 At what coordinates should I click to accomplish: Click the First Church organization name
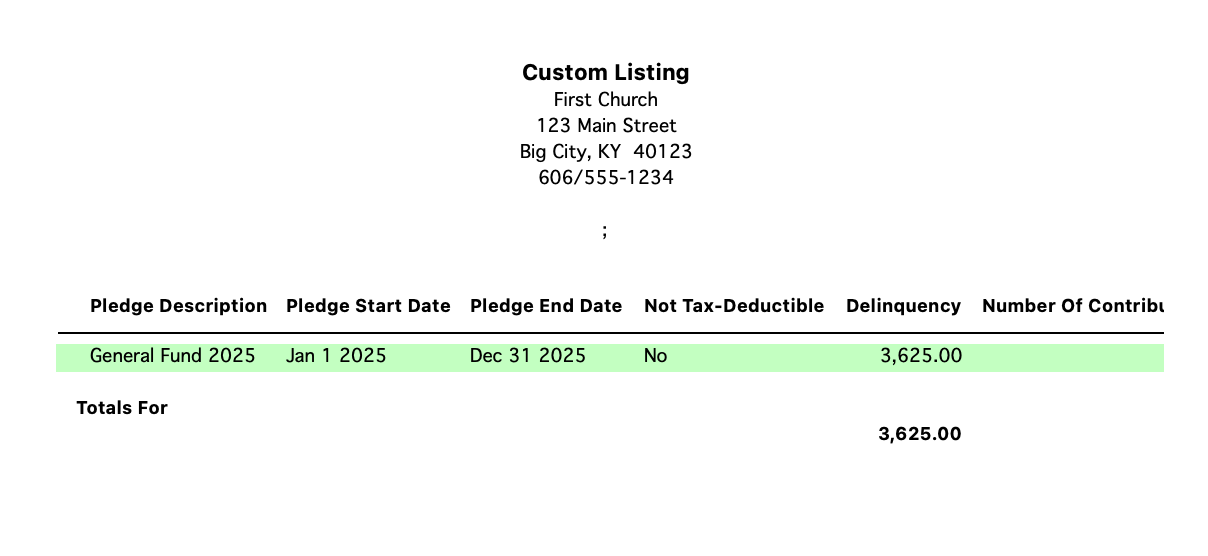[x=605, y=99]
